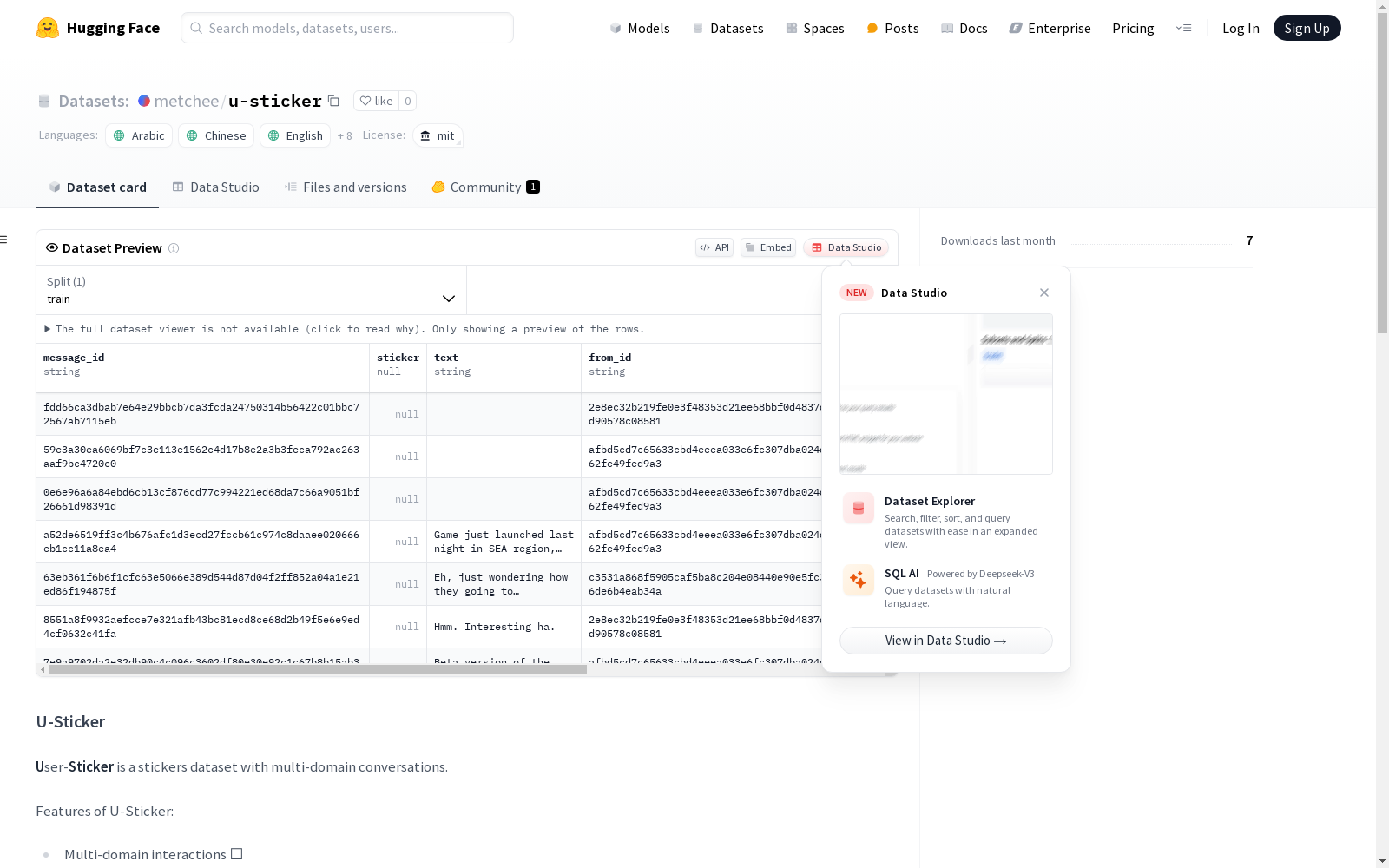Open Enterprise in the top navigation
The image size is (1389, 868).
(1050, 28)
